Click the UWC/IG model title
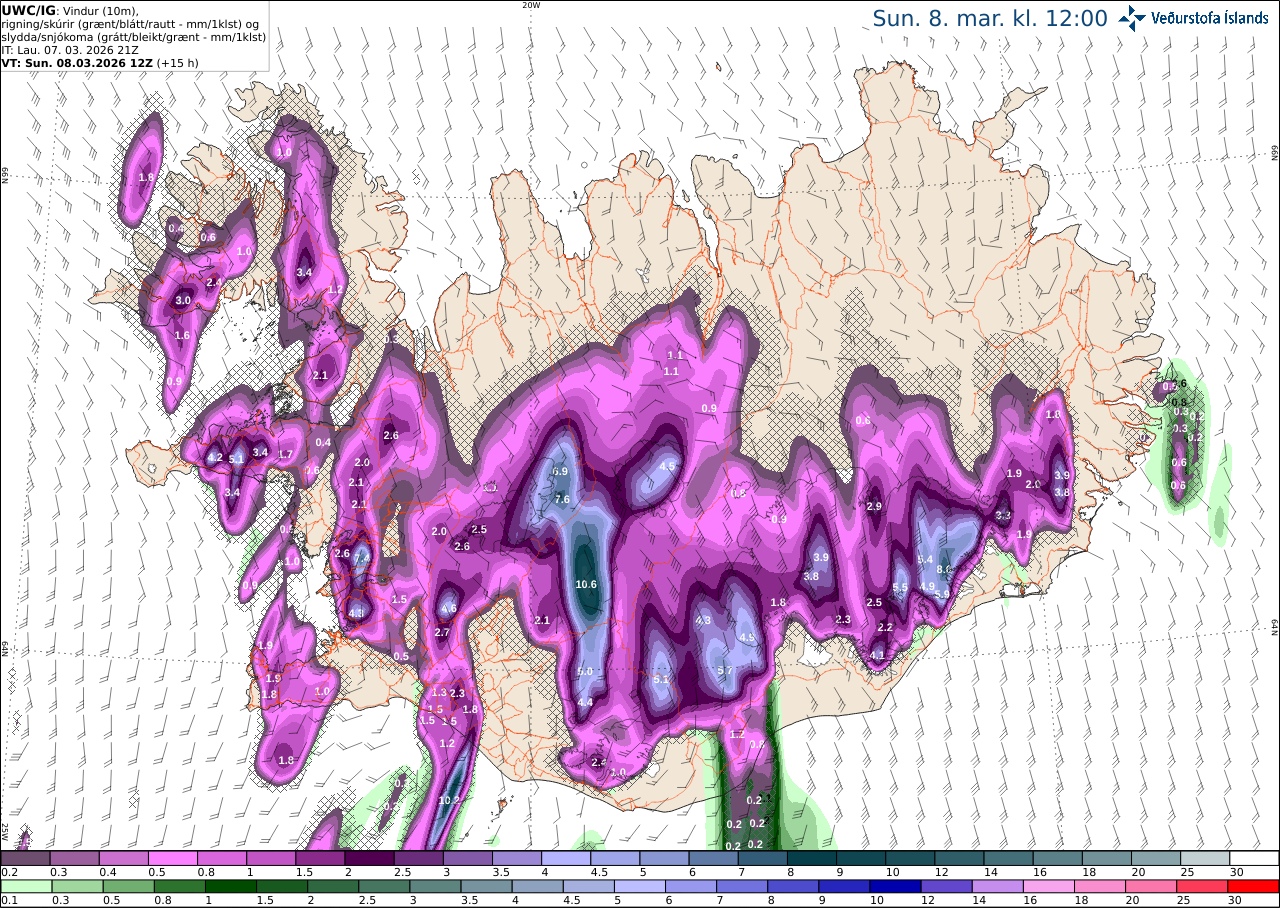This screenshot has width=1280, height=908. click(29, 10)
